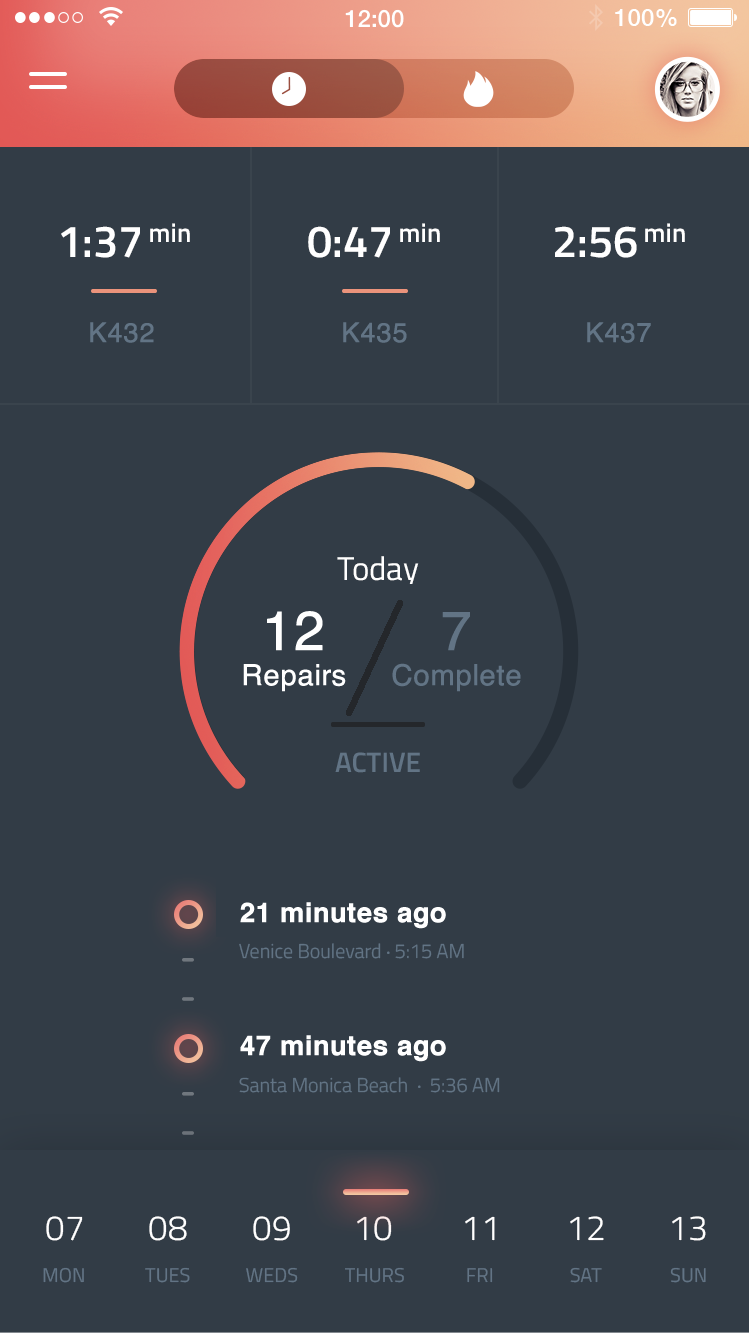Open the user profile avatar
Image resolution: width=749 pixels, height=1334 pixels.
[687, 89]
